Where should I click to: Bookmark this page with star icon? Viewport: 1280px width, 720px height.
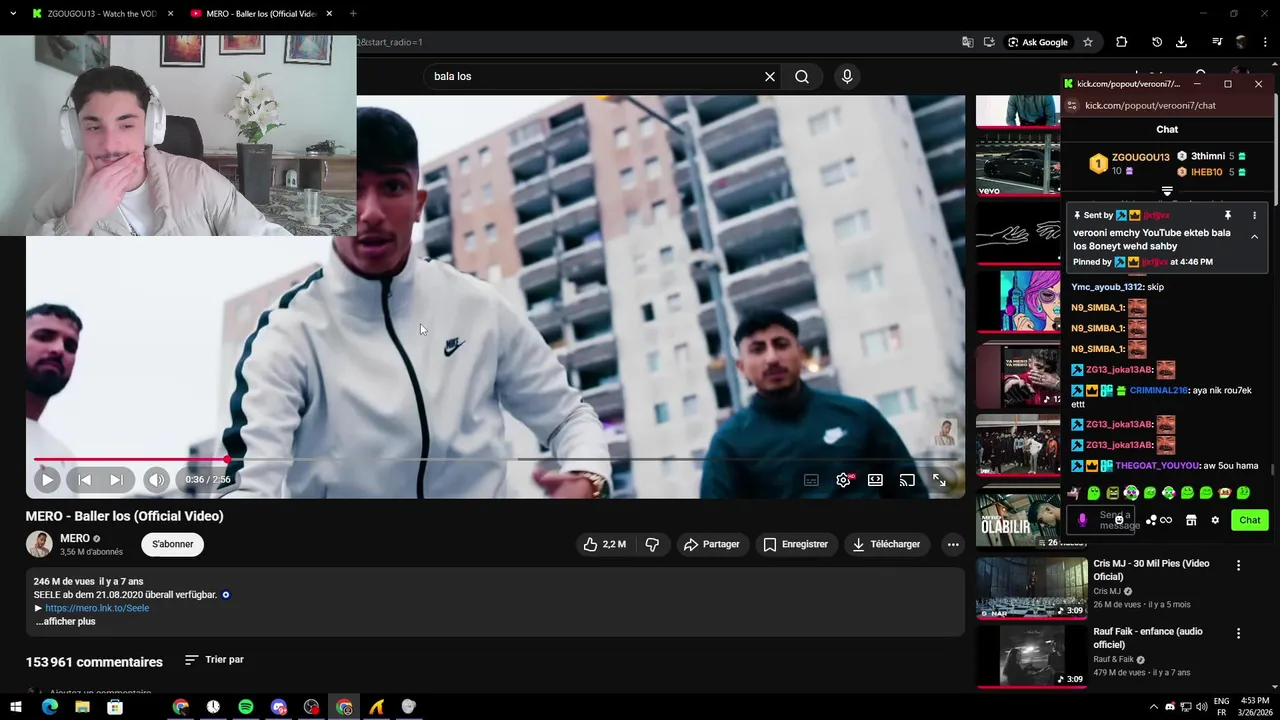point(1088,42)
